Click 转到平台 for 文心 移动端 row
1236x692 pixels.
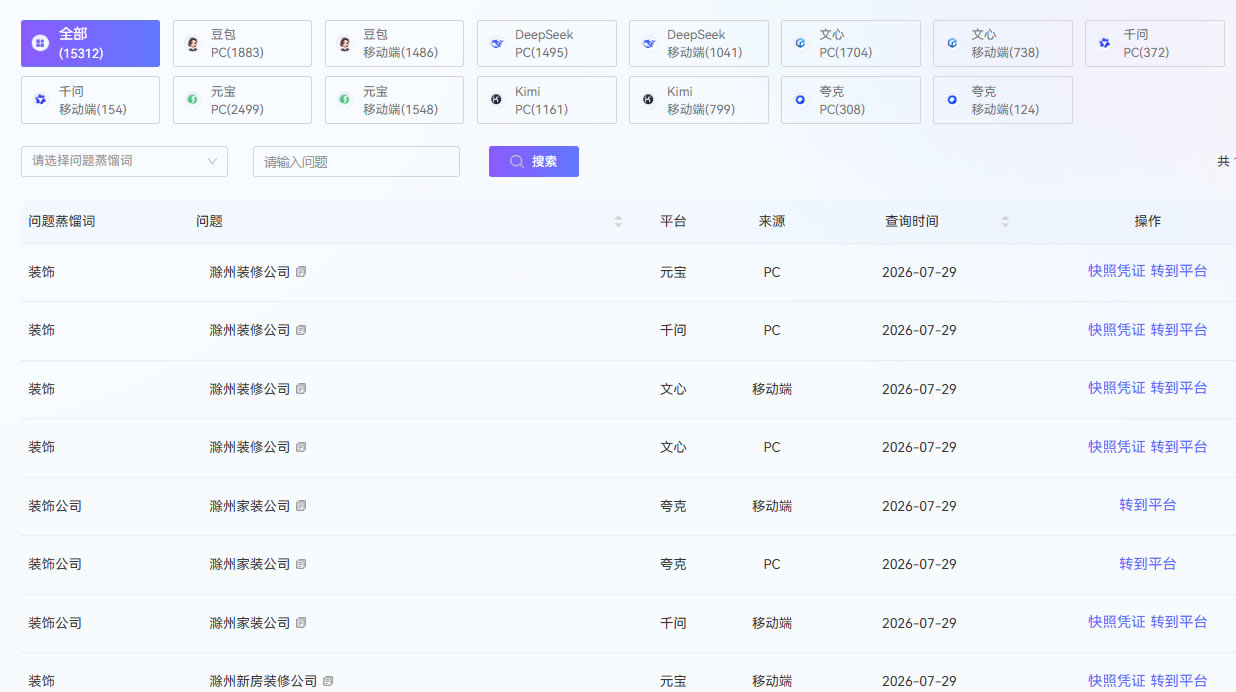1179,388
